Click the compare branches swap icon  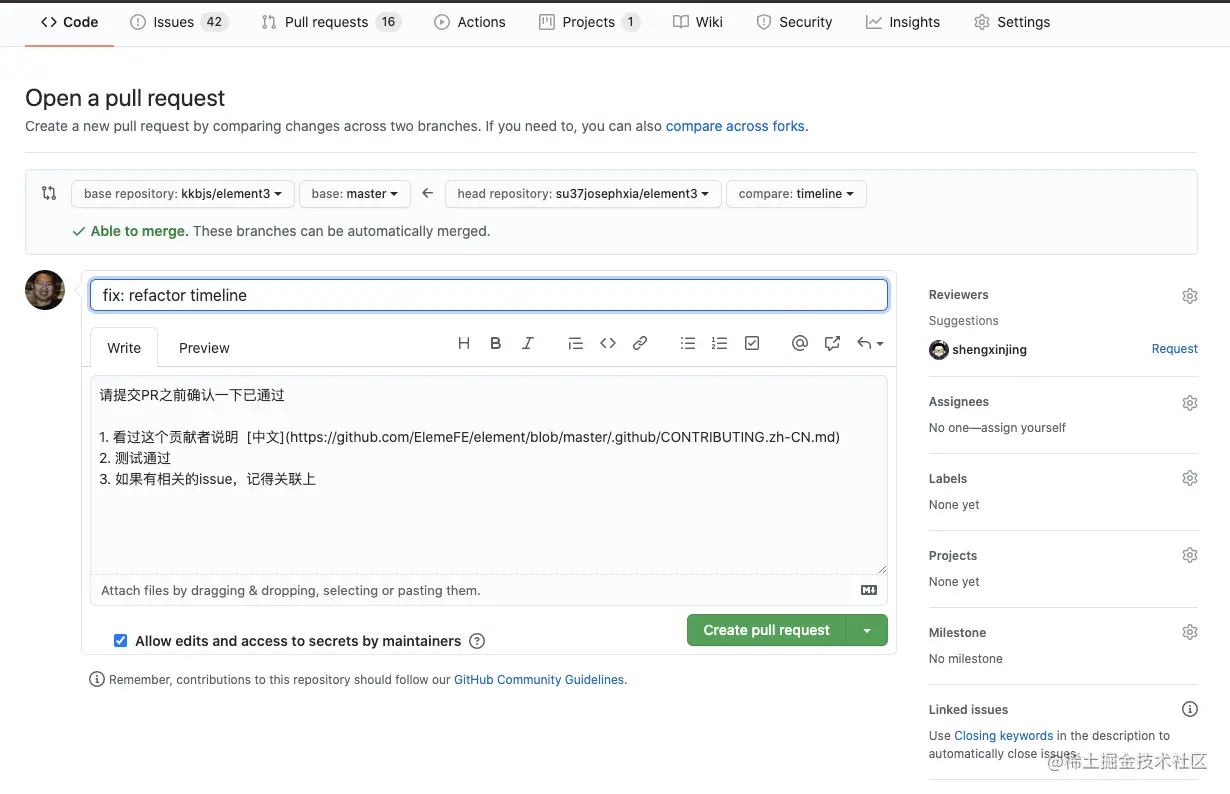[x=49, y=193]
